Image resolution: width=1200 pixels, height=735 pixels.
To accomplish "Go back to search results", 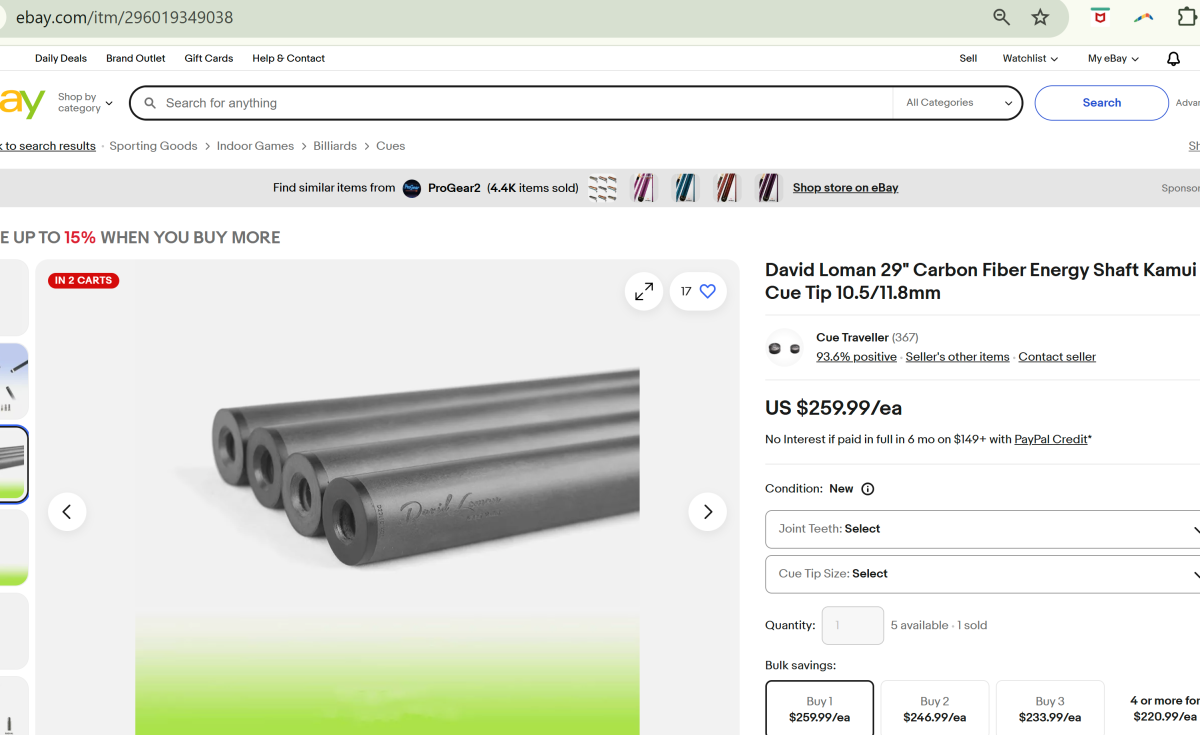I will pos(48,146).
